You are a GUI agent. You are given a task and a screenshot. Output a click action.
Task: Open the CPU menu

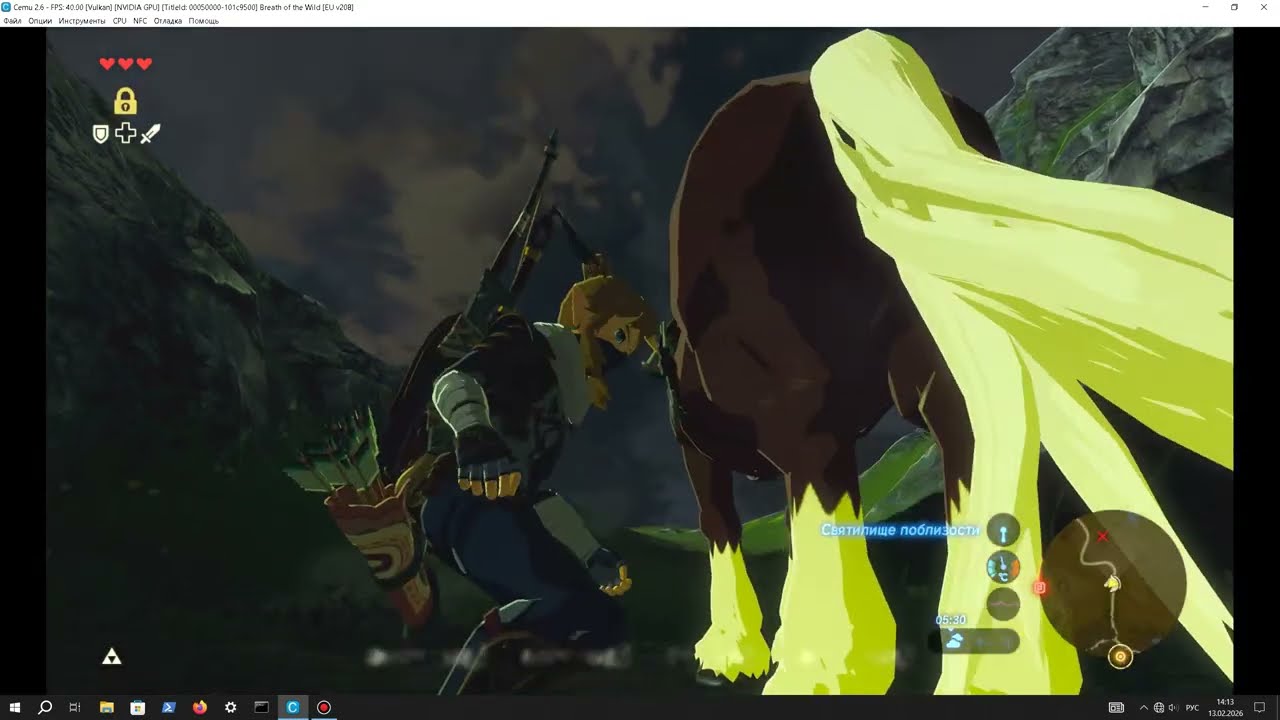pos(120,20)
